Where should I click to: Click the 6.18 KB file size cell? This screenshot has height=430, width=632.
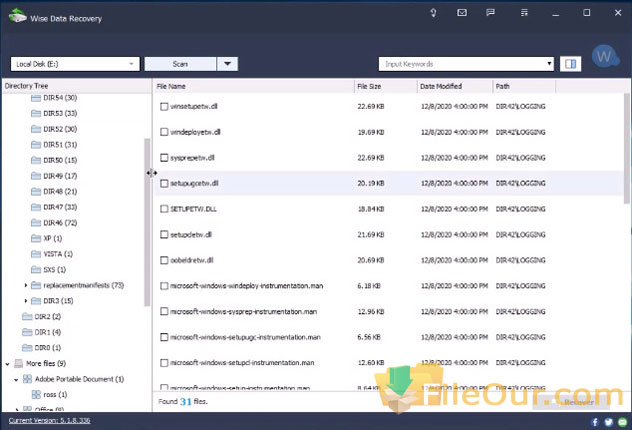point(369,286)
